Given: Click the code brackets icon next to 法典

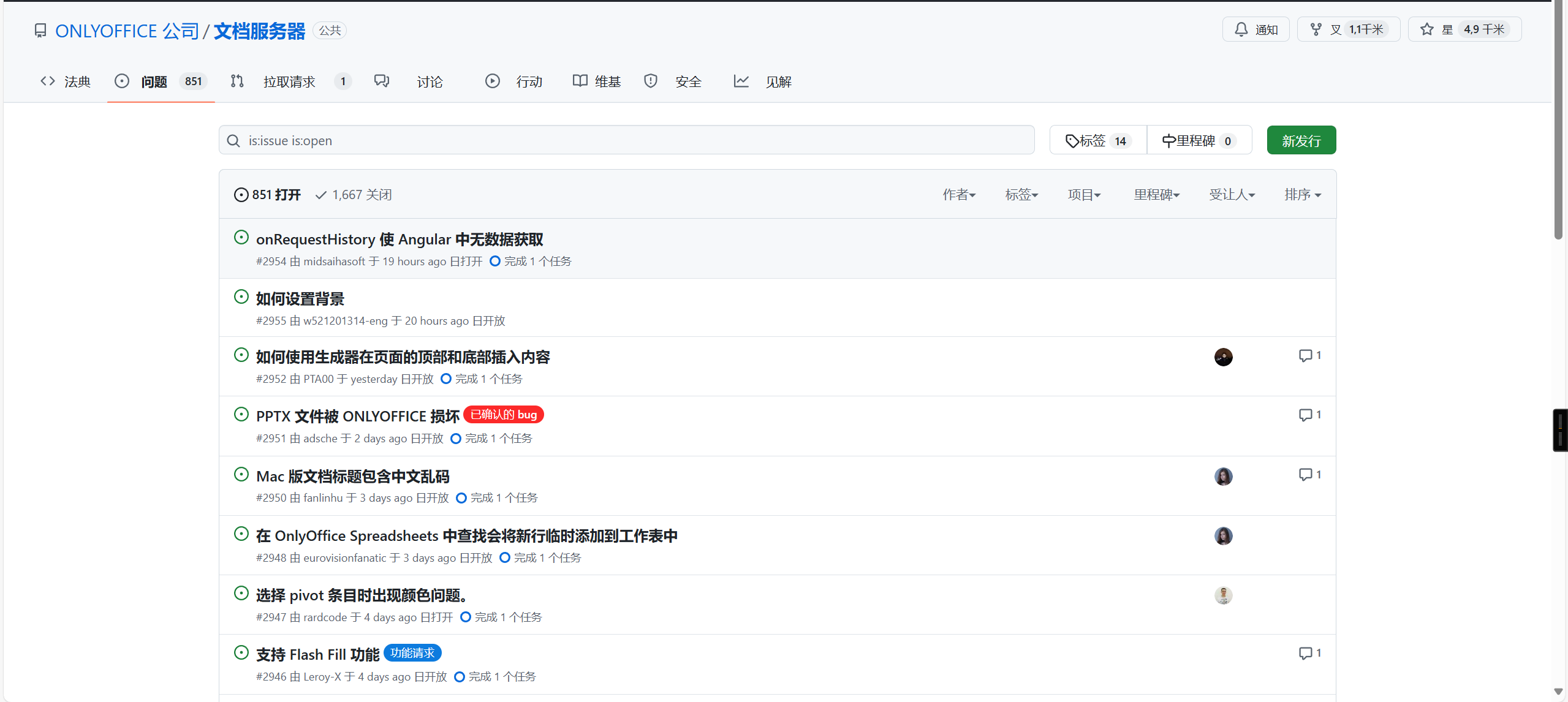Looking at the screenshot, I should pos(48,81).
